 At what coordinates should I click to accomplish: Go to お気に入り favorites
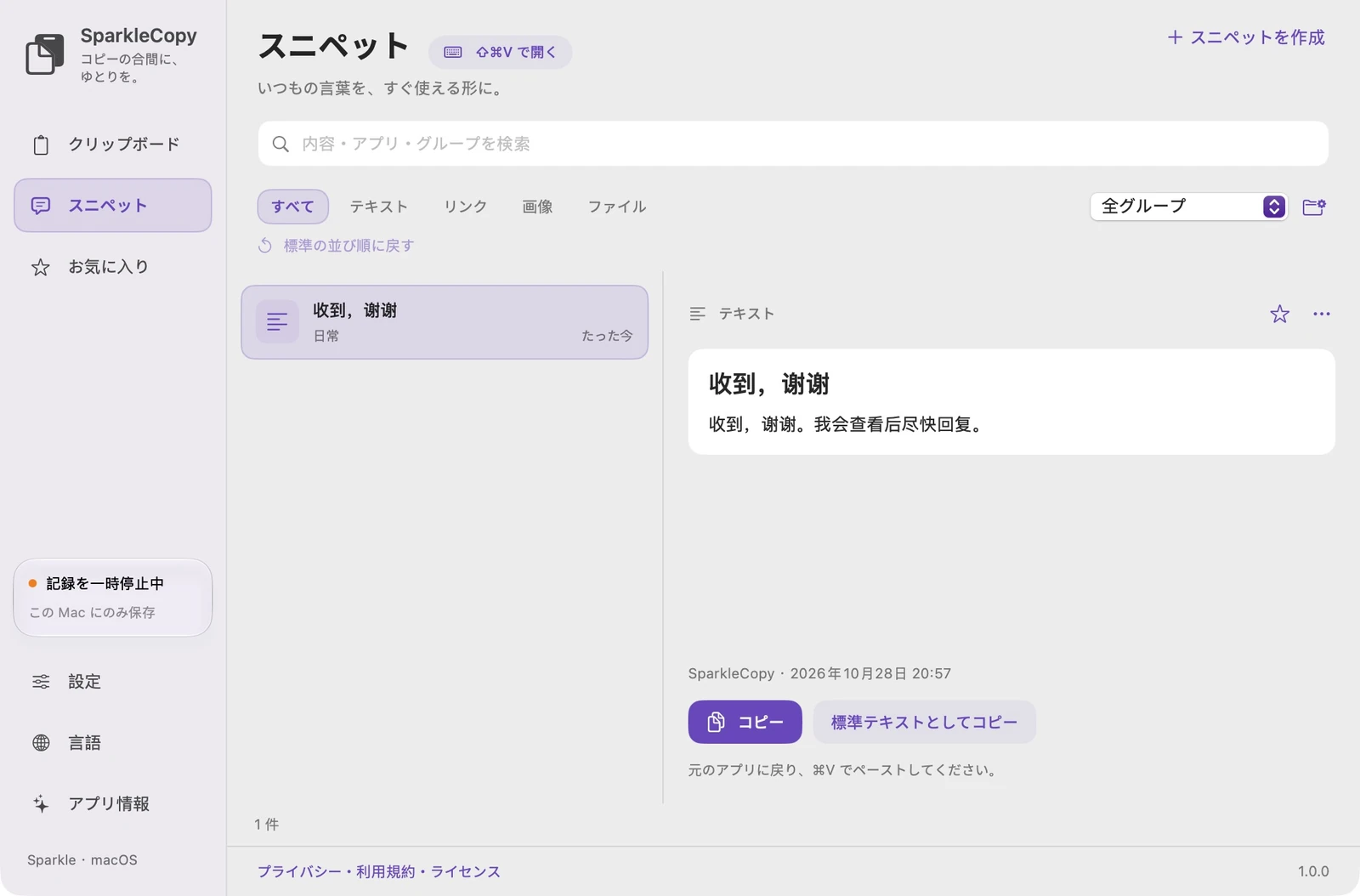pos(112,267)
